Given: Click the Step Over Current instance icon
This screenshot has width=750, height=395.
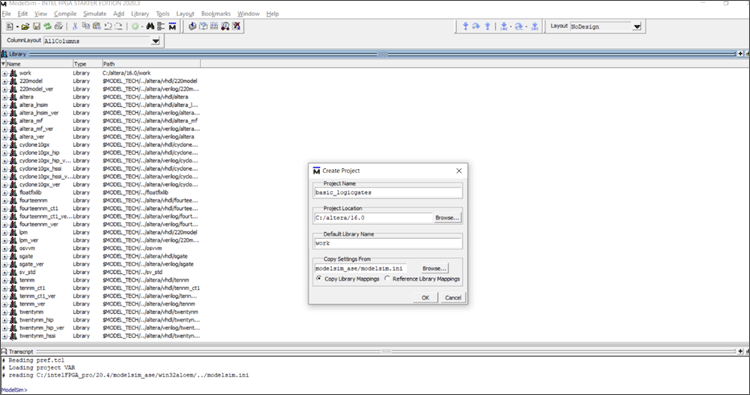Looking at the screenshot, I should pos(518,26).
